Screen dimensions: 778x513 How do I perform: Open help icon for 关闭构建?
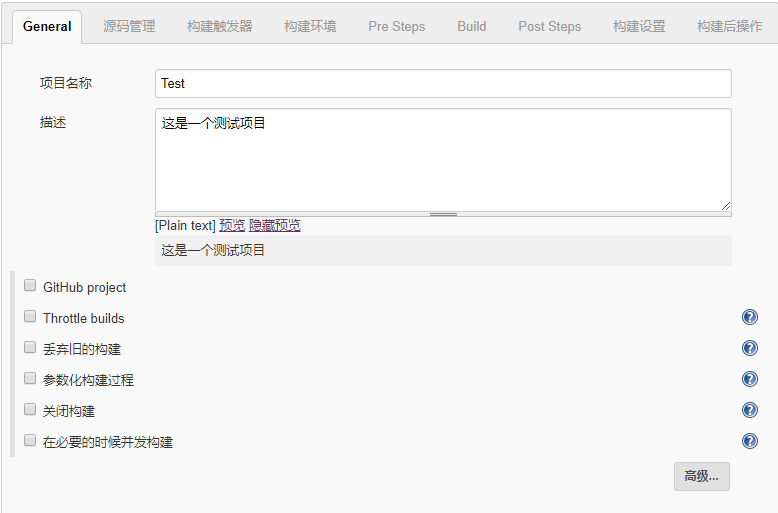click(750, 410)
